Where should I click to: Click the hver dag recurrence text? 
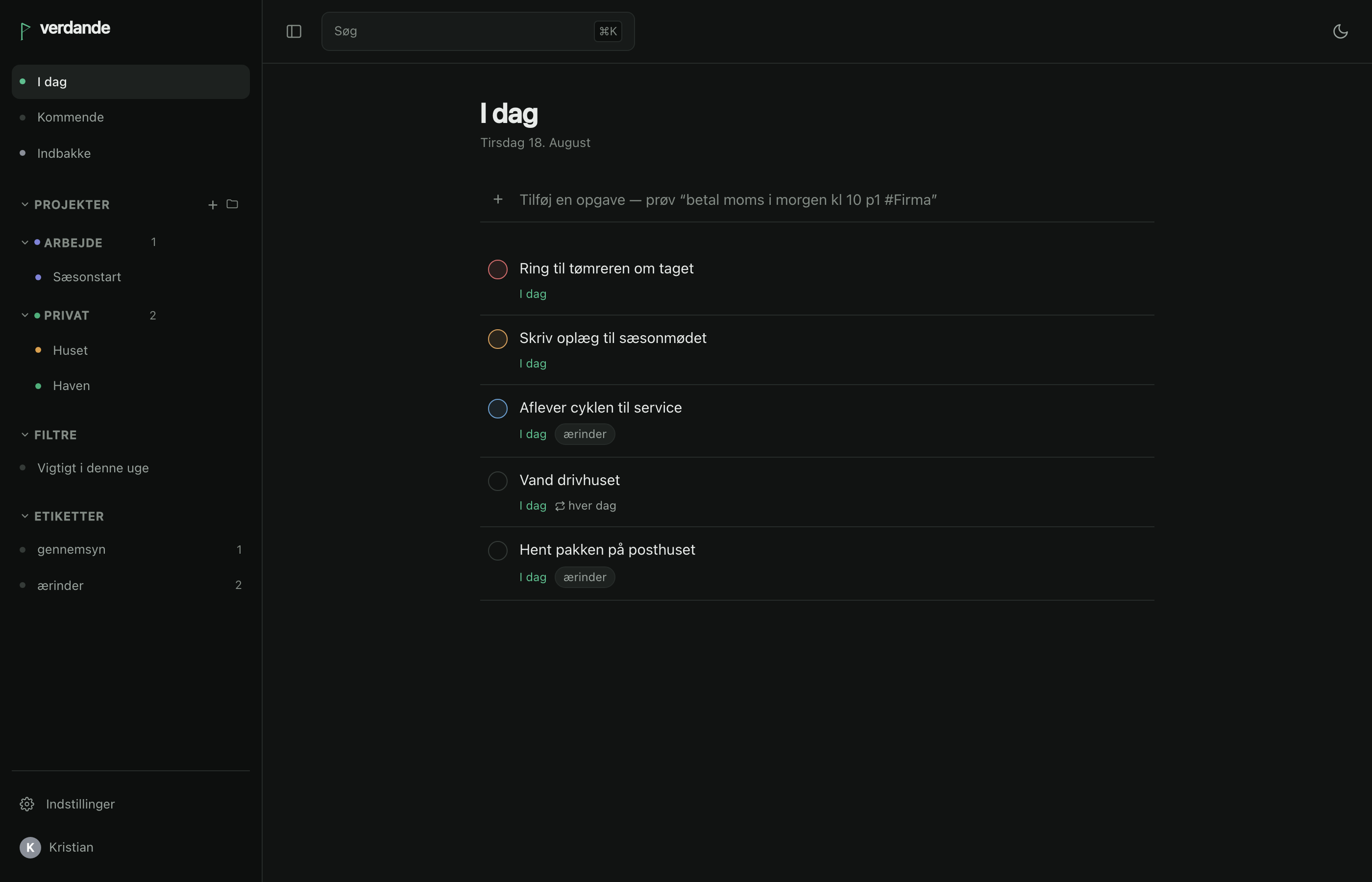pyautogui.click(x=592, y=506)
